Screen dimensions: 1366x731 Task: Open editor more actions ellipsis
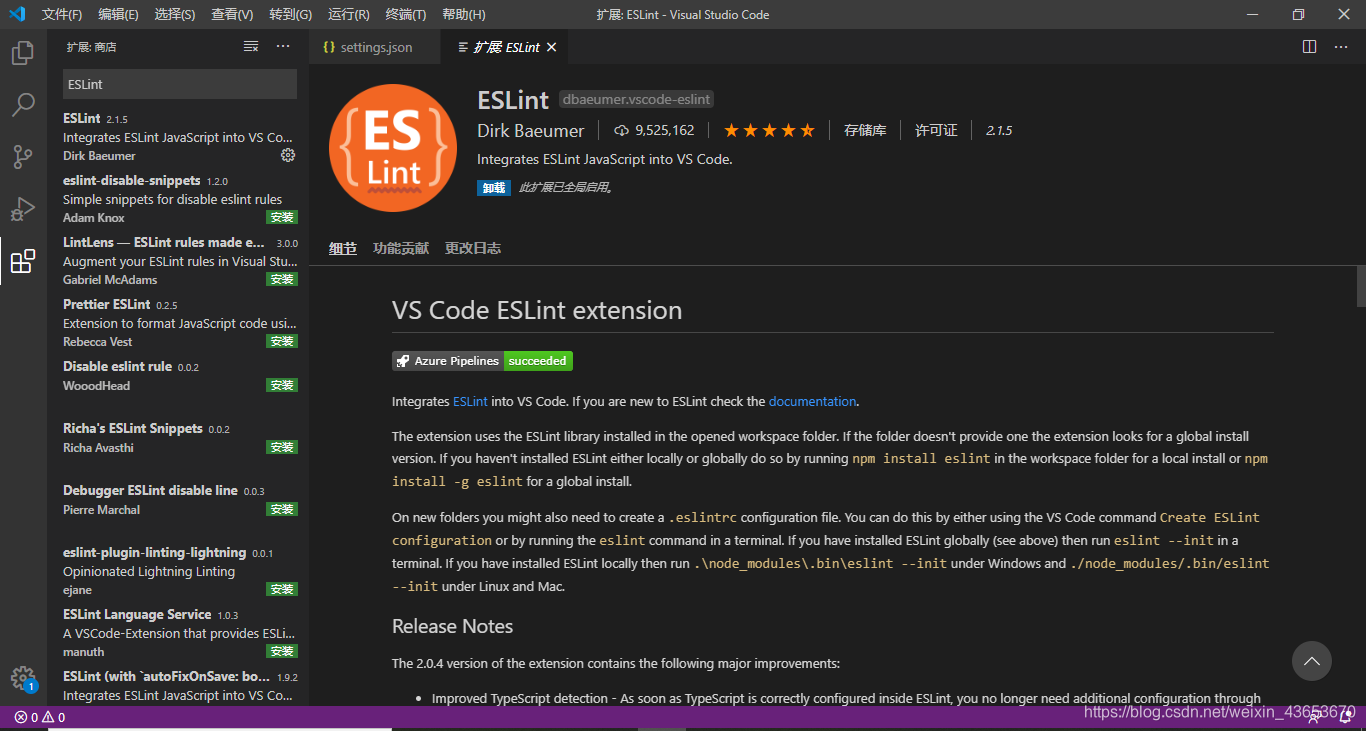[1341, 47]
